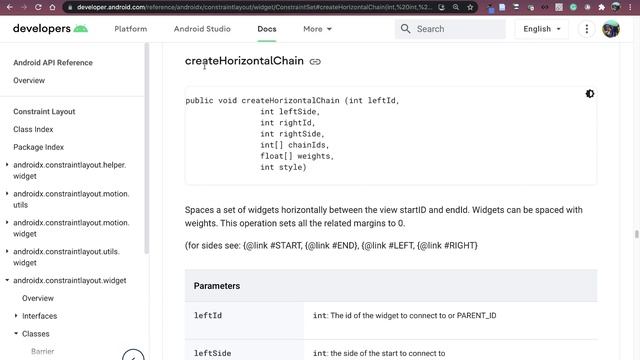Focus the Search input field
The image size is (640, 360).
[x=450, y=29]
